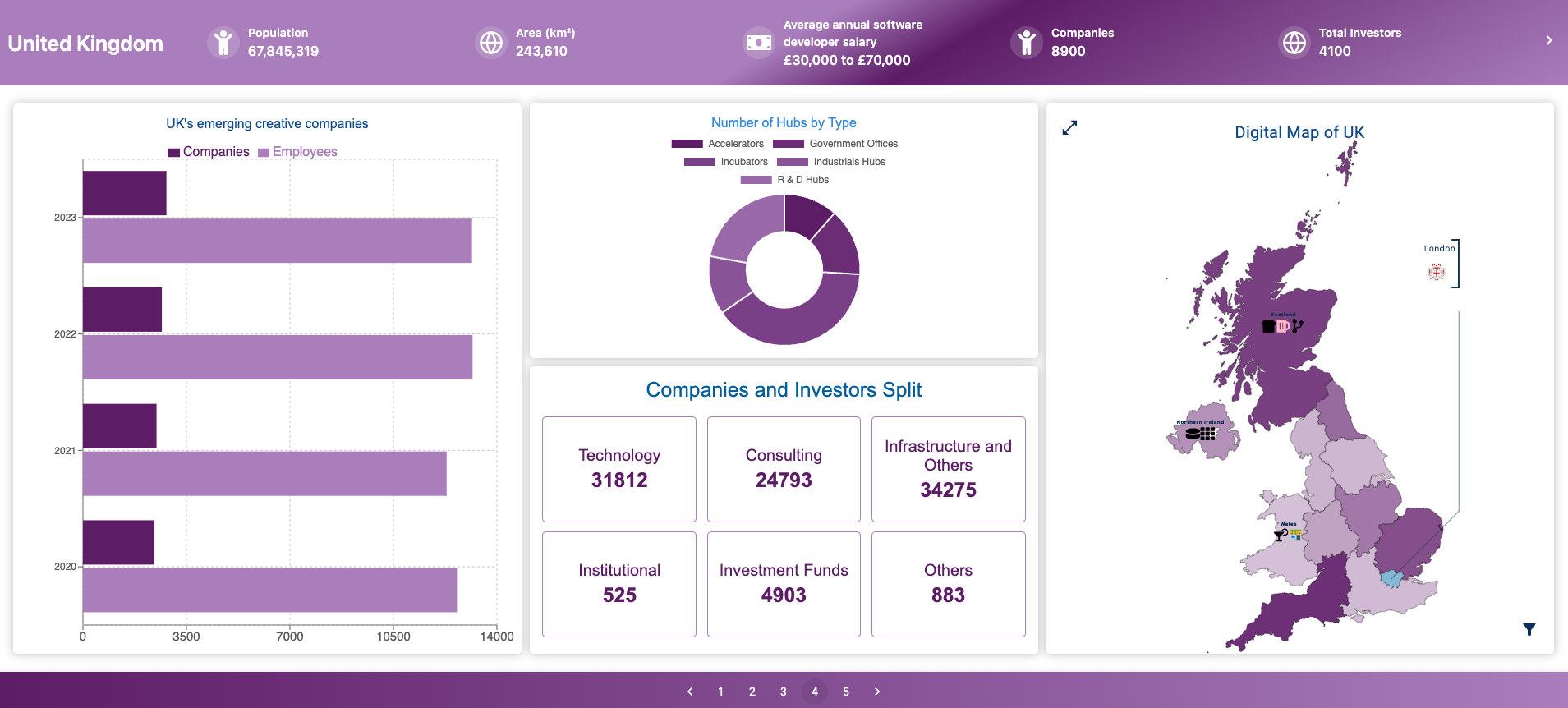Open the Technology companies card
Viewport: 1568px width, 708px height.
(619, 469)
